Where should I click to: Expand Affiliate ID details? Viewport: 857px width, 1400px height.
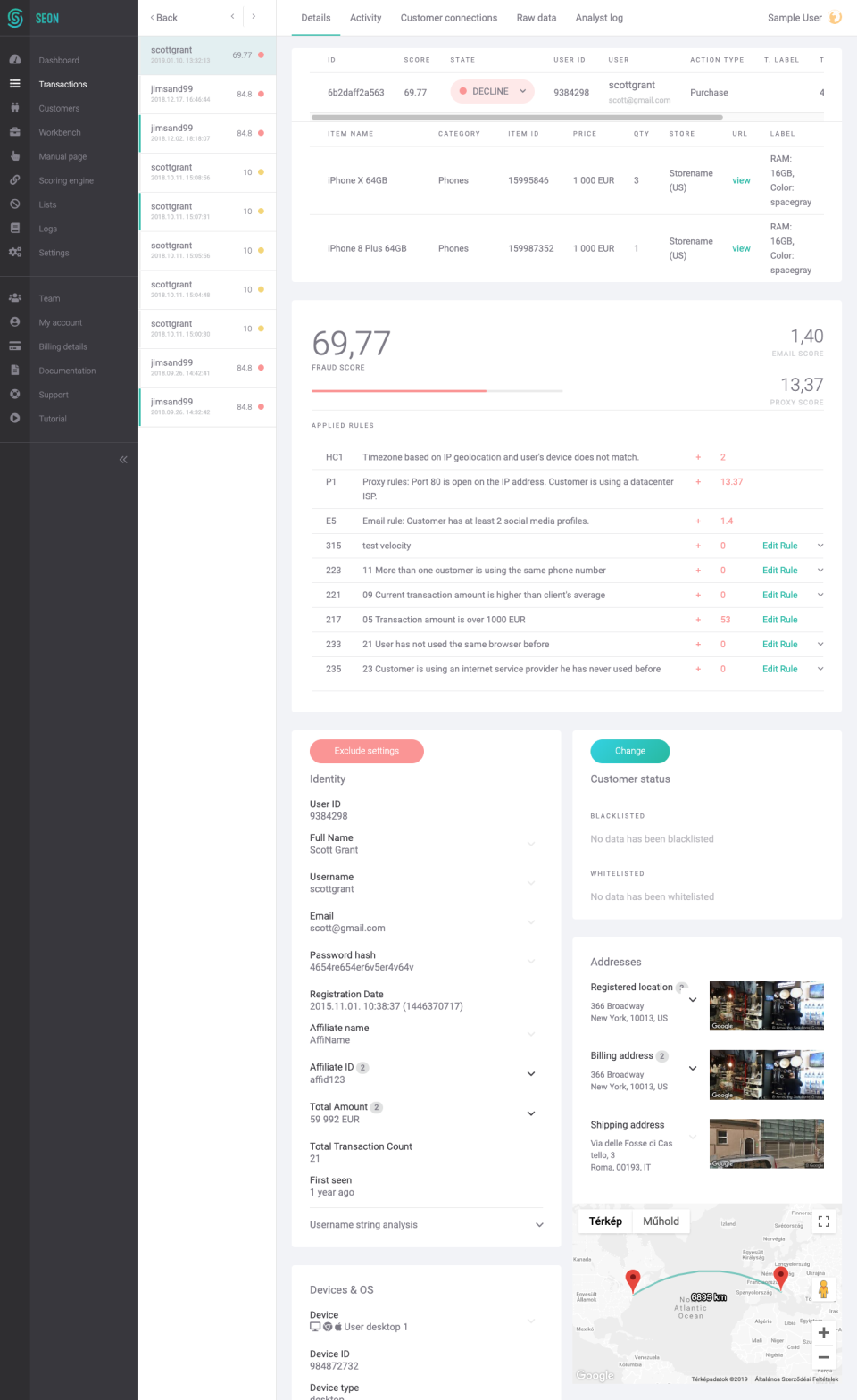tap(531, 1074)
